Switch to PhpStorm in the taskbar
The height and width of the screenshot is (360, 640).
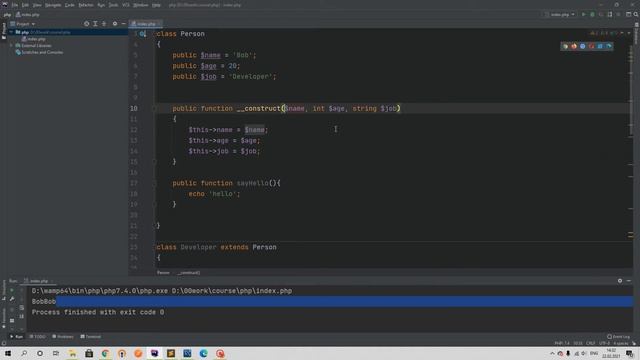154,353
